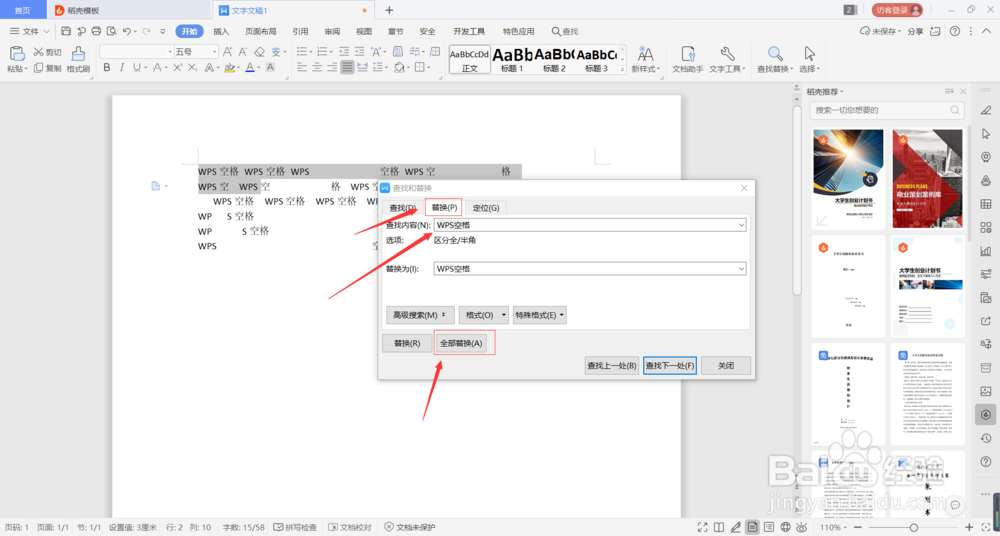Open the Insert (插入) ribbon tab
Screen dimensions: 1000x536
pyautogui.click(x=221, y=31)
